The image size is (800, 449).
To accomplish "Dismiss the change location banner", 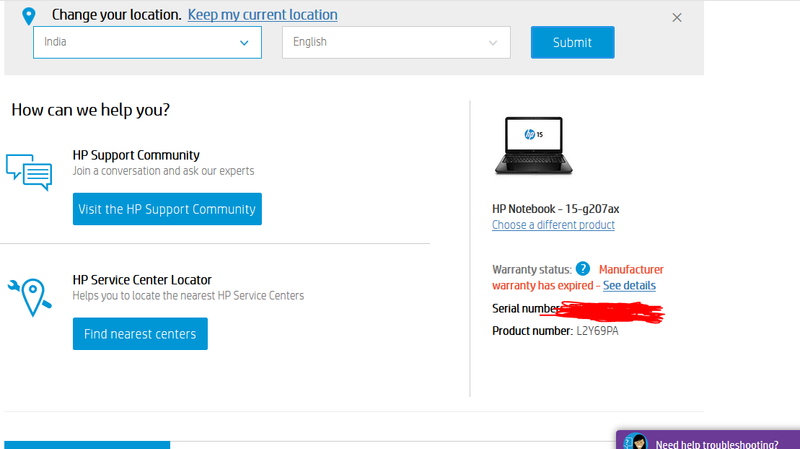I will coord(677,18).
